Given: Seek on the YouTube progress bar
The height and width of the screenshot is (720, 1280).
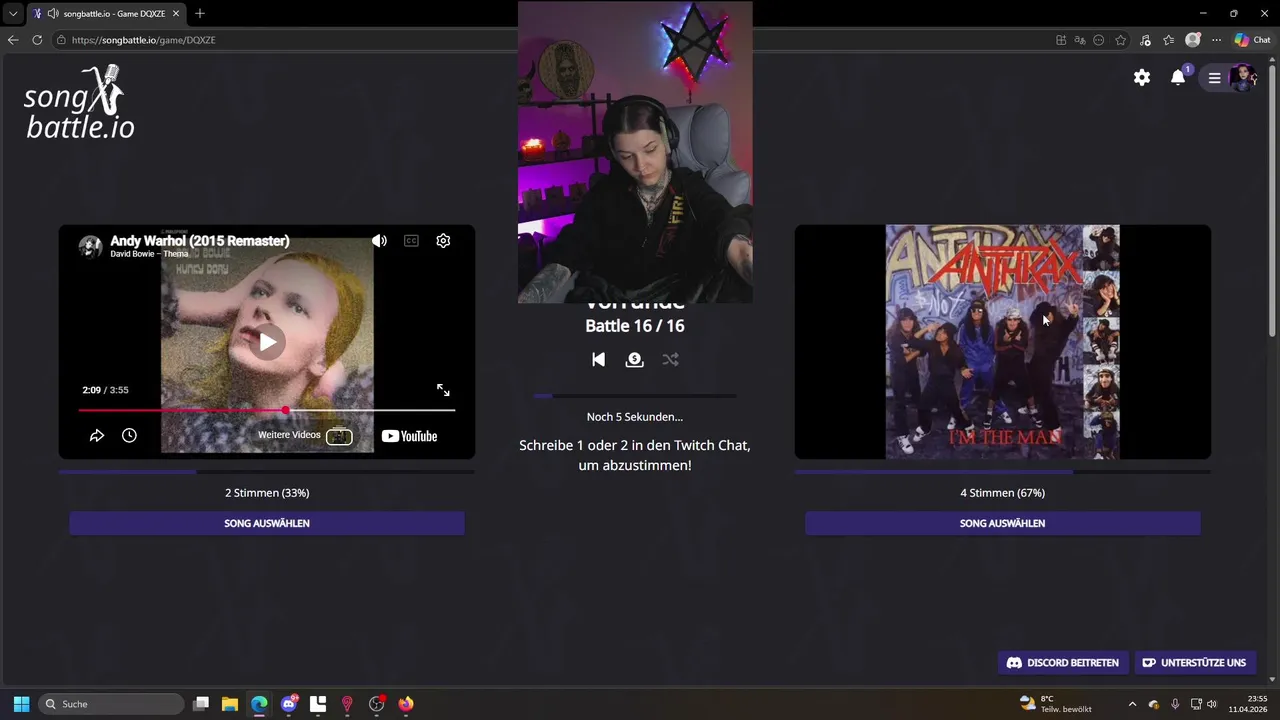Looking at the screenshot, I should (267, 410).
